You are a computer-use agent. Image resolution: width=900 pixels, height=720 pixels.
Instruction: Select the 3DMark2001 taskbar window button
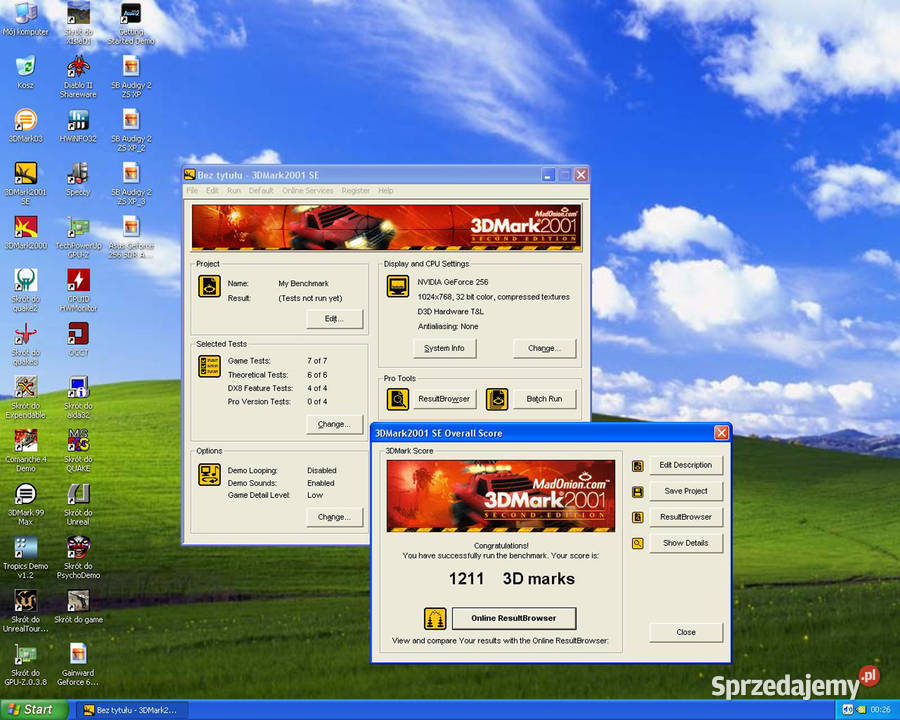click(x=131, y=710)
